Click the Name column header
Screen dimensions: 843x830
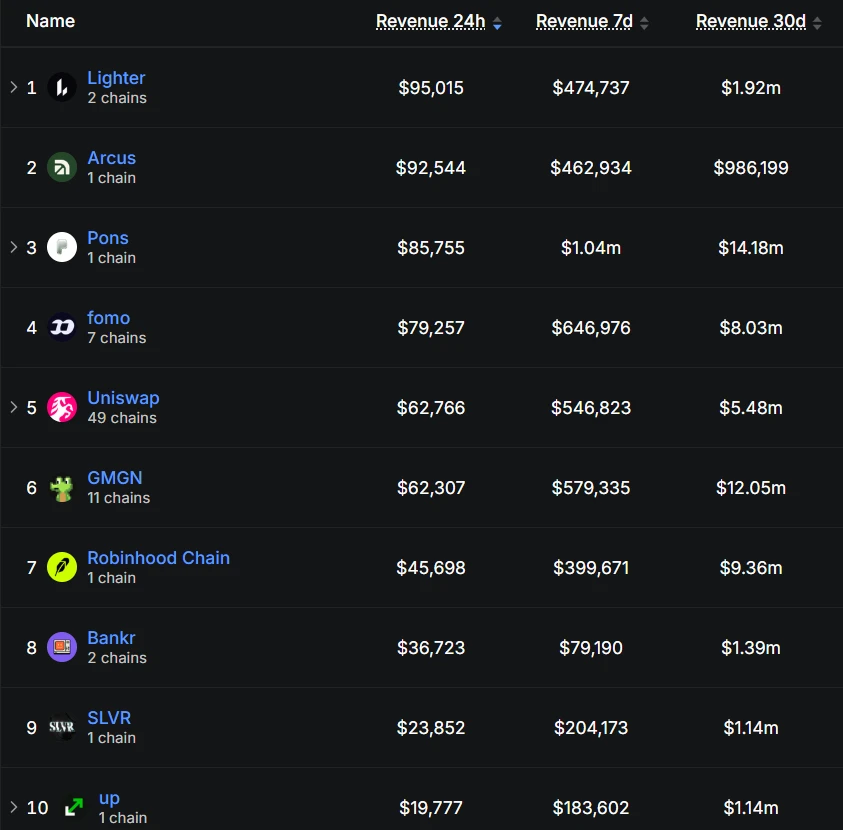(x=51, y=21)
